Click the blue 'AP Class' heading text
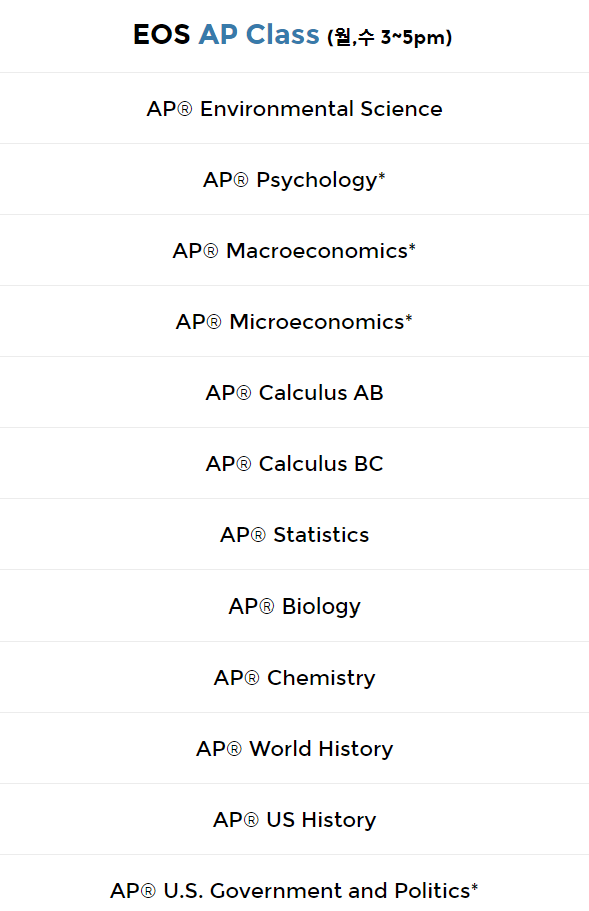589x911 pixels. 259,35
